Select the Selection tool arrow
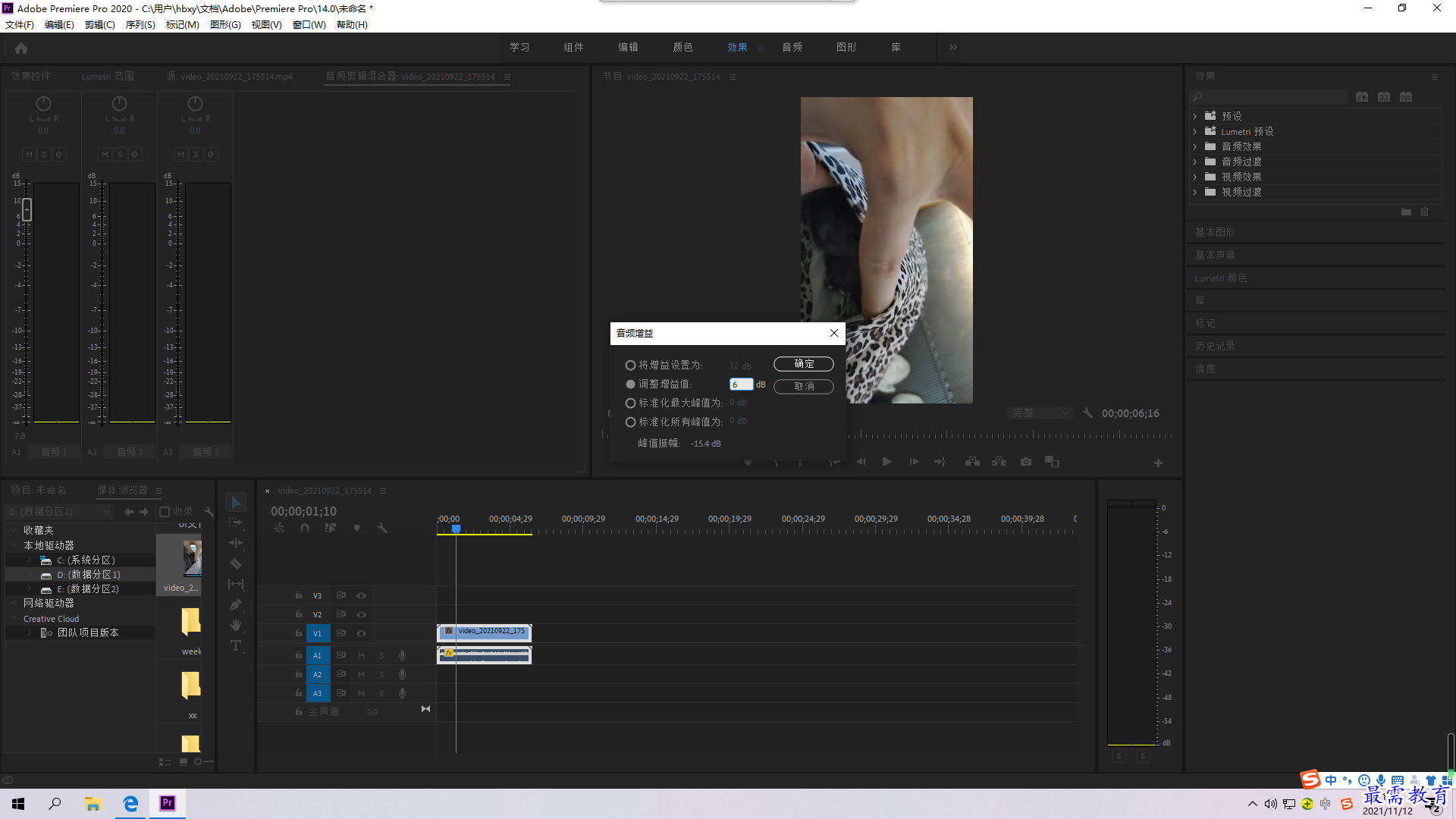 coord(236,503)
